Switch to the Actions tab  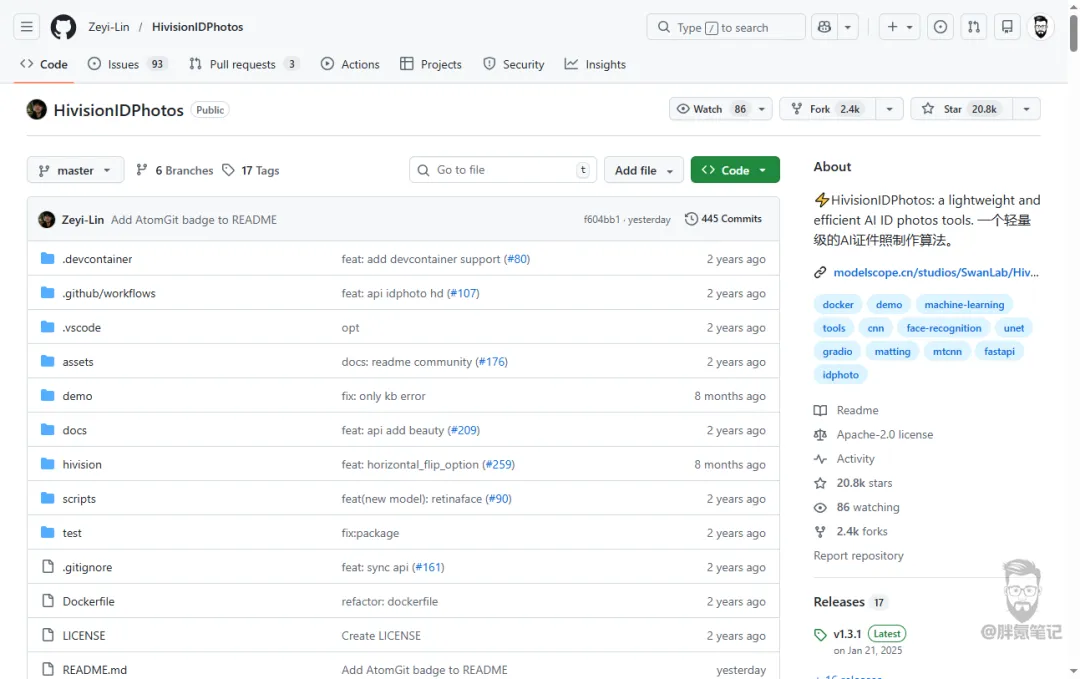coord(350,64)
